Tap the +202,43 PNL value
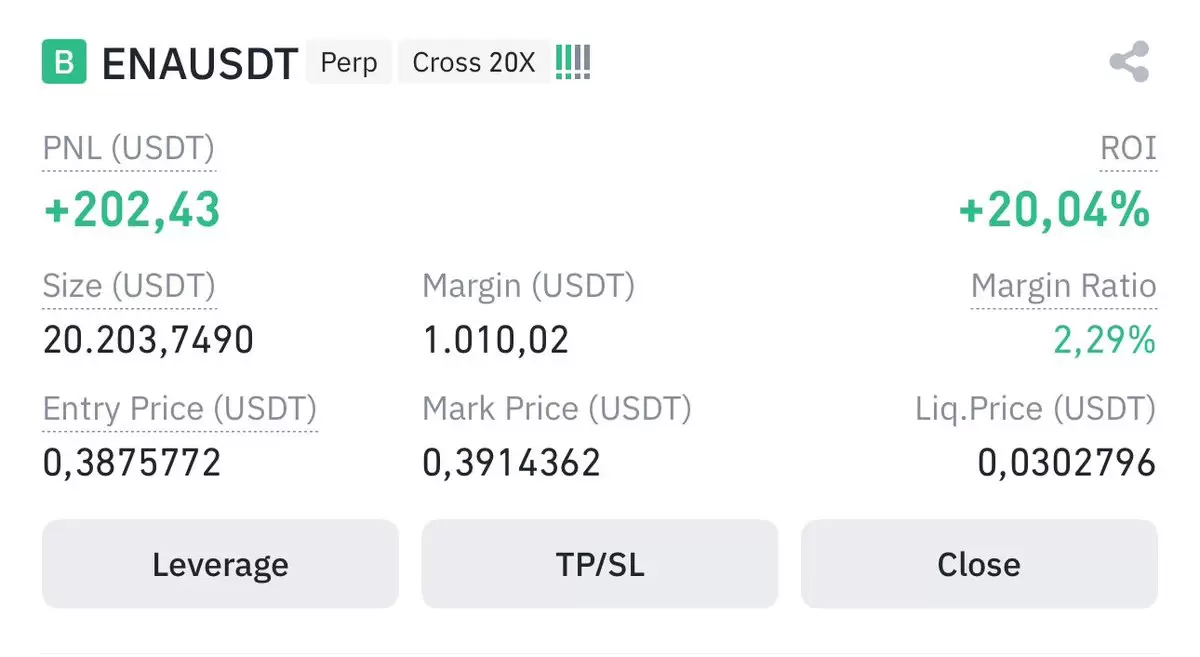 pos(132,210)
